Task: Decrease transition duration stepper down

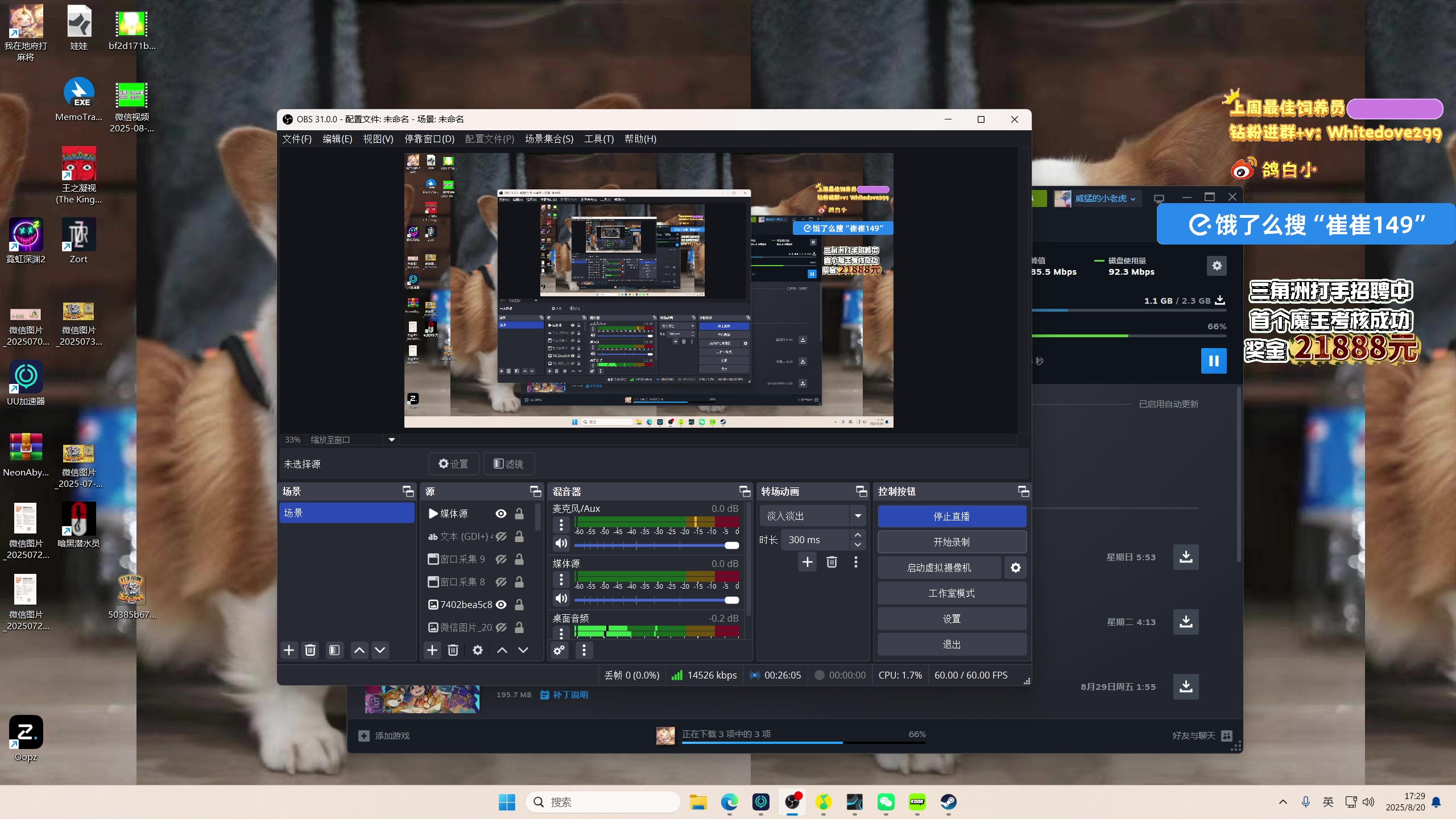Action: pos(858,545)
